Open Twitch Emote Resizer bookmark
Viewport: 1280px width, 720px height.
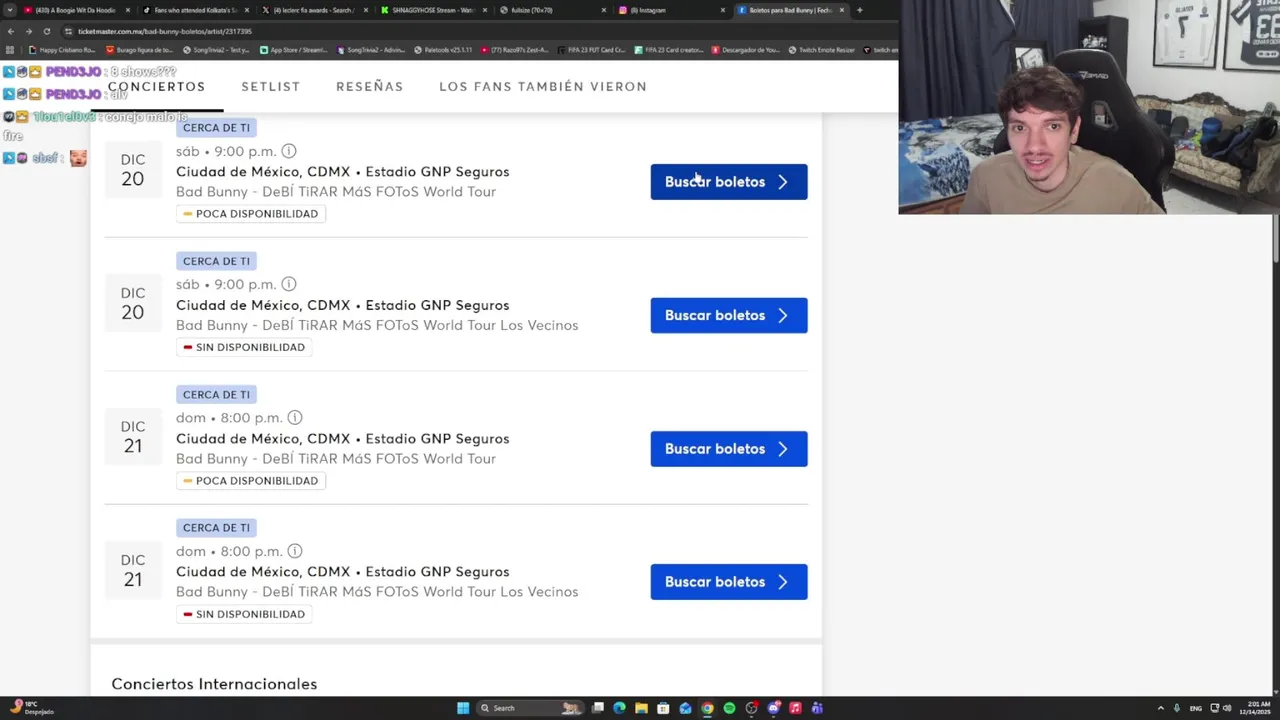pos(822,50)
